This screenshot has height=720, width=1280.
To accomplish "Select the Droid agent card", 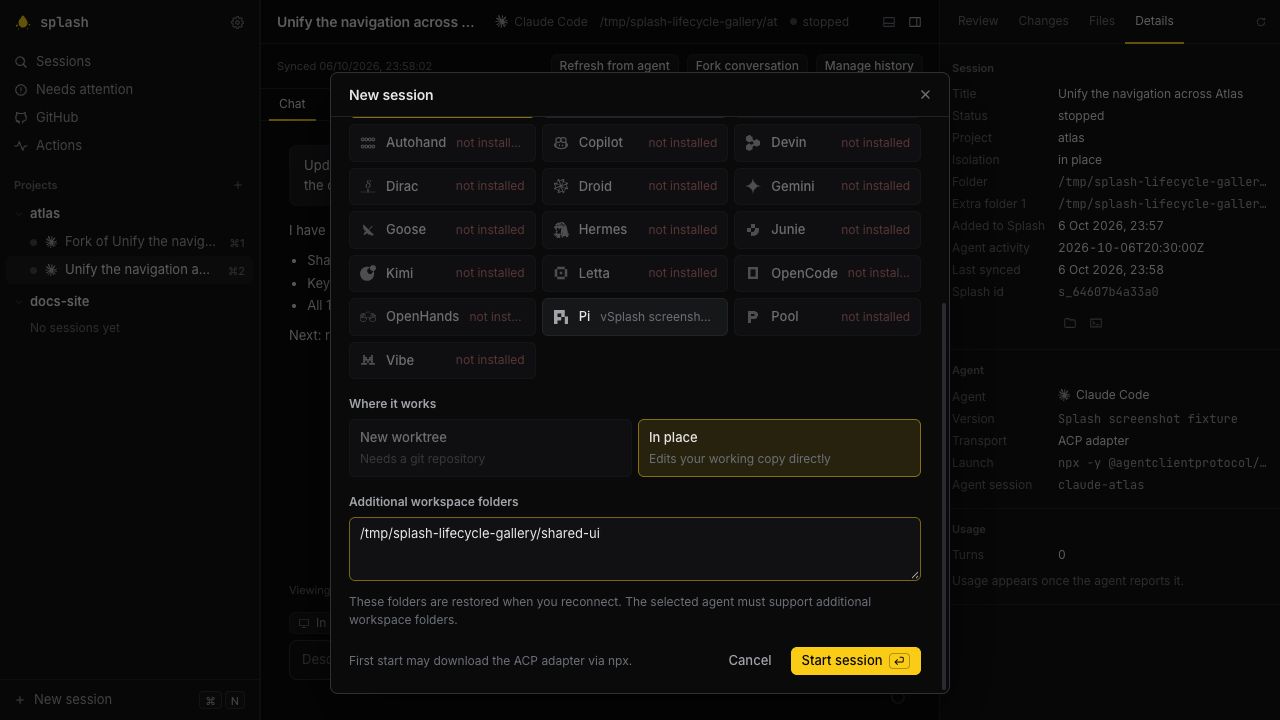I will coord(635,186).
